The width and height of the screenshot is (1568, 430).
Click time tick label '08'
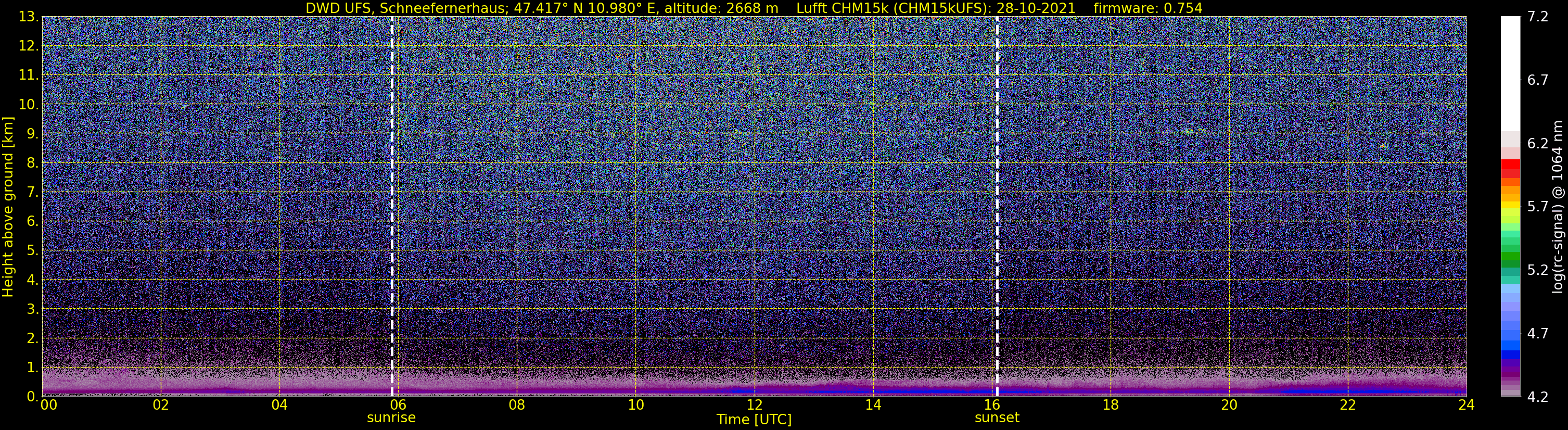(517, 404)
